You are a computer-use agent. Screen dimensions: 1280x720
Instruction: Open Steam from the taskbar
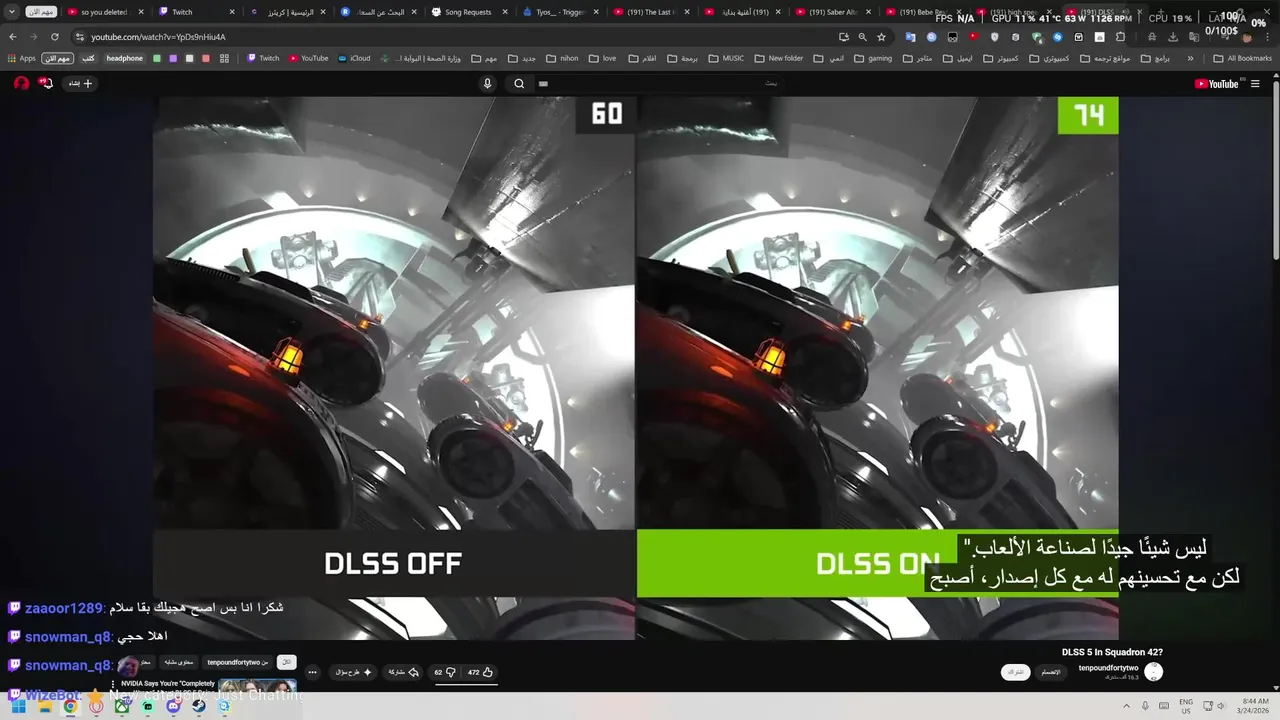(199, 706)
